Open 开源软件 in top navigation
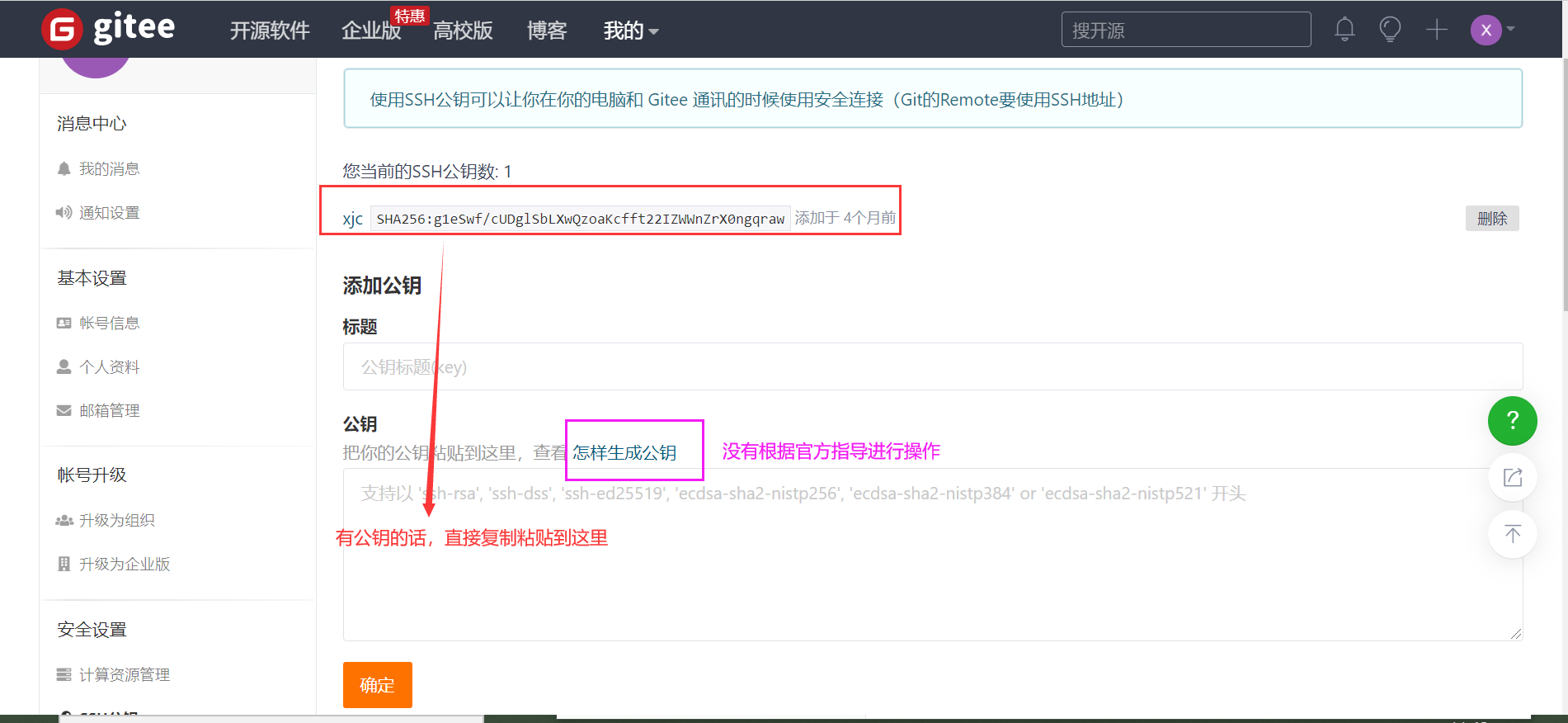 point(270,31)
